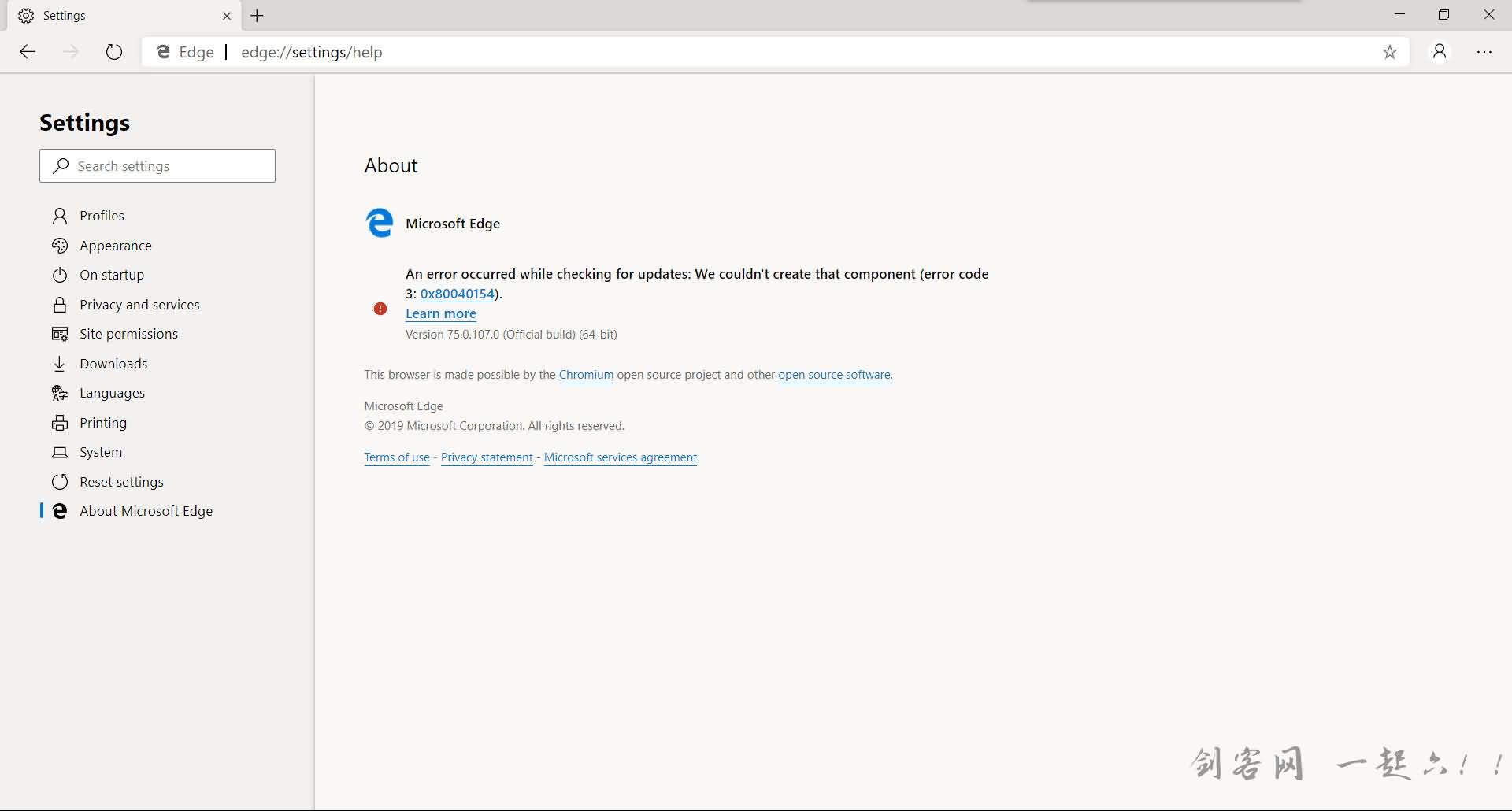Click the Edge logo in address bar
Viewport: 1512px width, 811px height.
pyautogui.click(x=163, y=52)
